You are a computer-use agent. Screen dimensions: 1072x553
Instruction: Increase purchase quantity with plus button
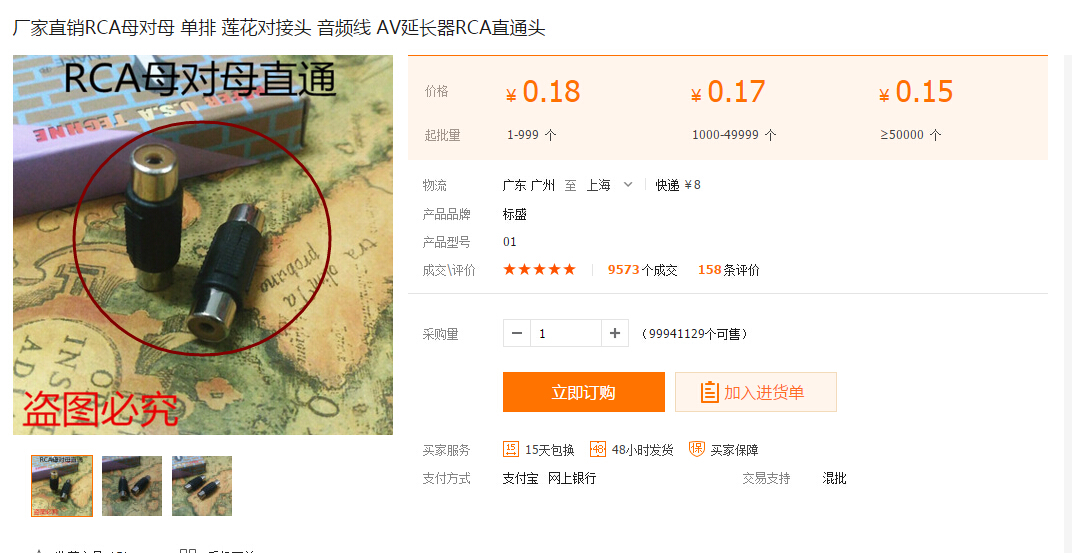point(615,333)
